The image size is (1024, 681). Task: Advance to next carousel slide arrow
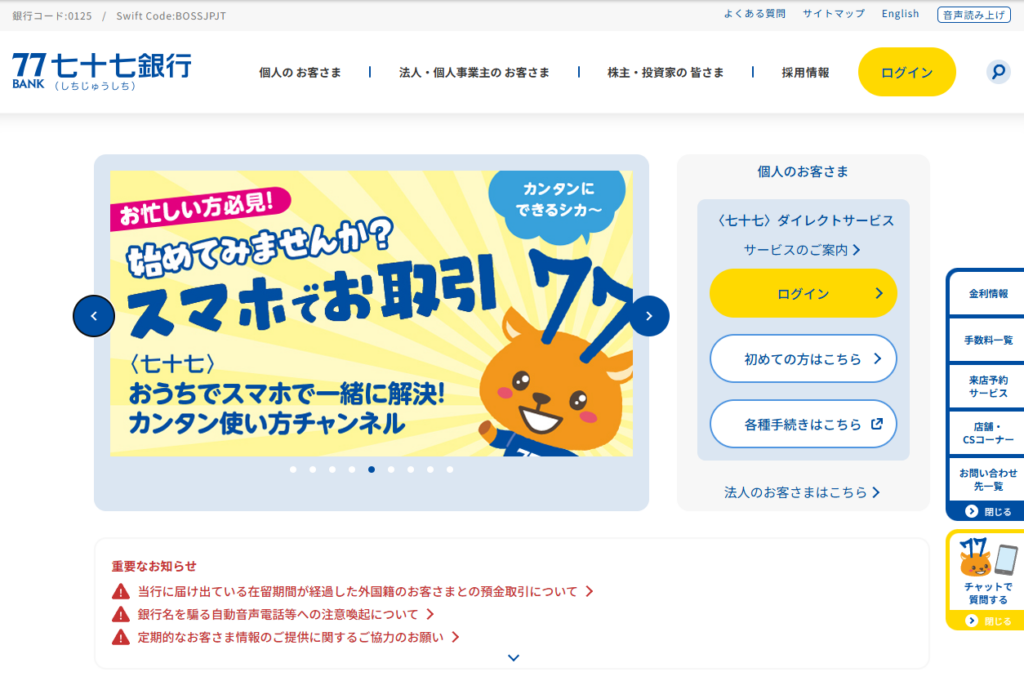click(x=649, y=316)
